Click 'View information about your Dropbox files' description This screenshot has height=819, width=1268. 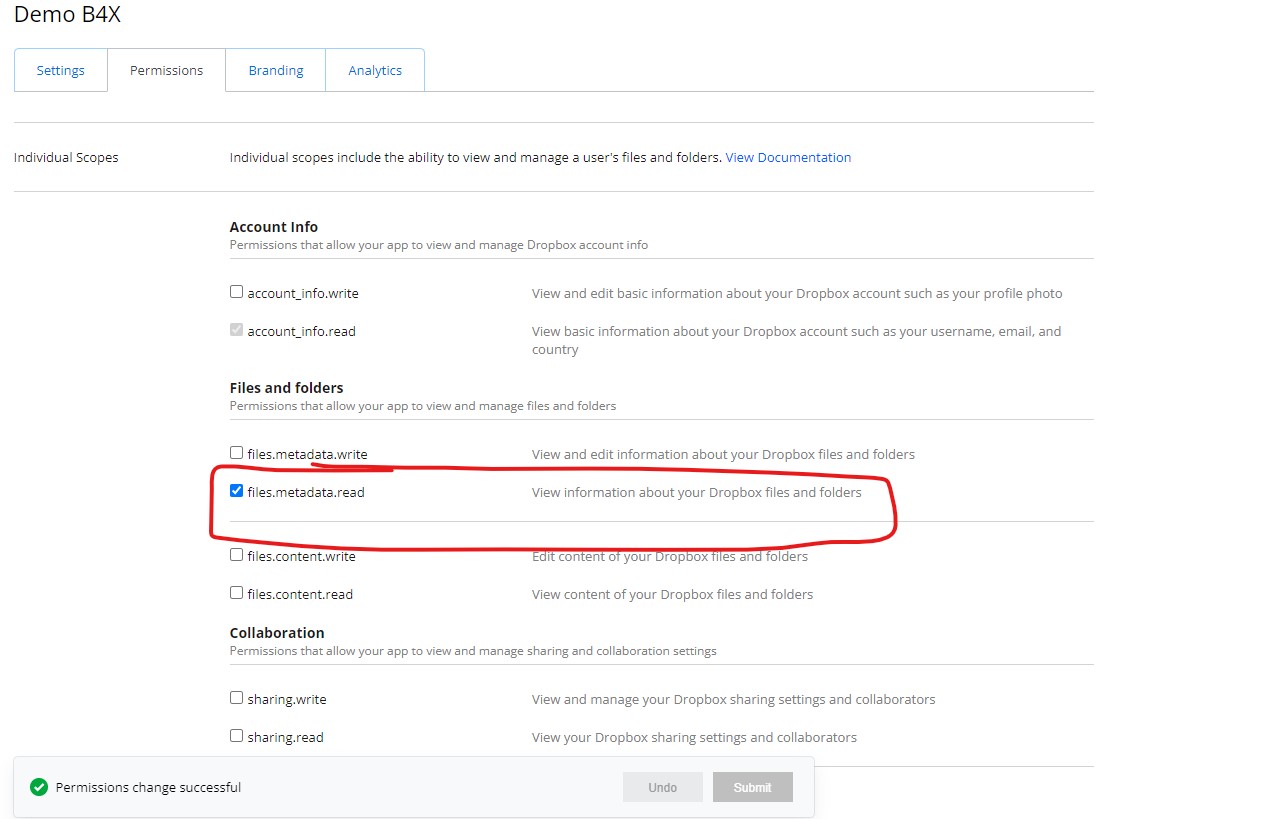[696, 492]
